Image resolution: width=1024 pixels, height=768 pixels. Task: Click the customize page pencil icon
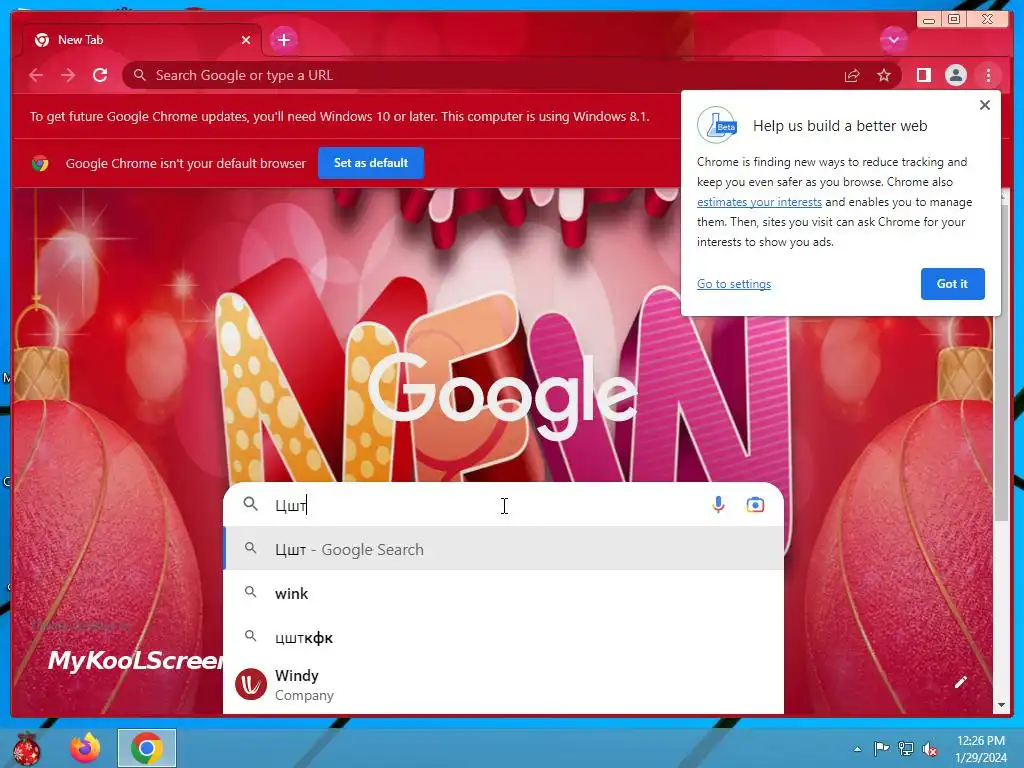coord(960,682)
